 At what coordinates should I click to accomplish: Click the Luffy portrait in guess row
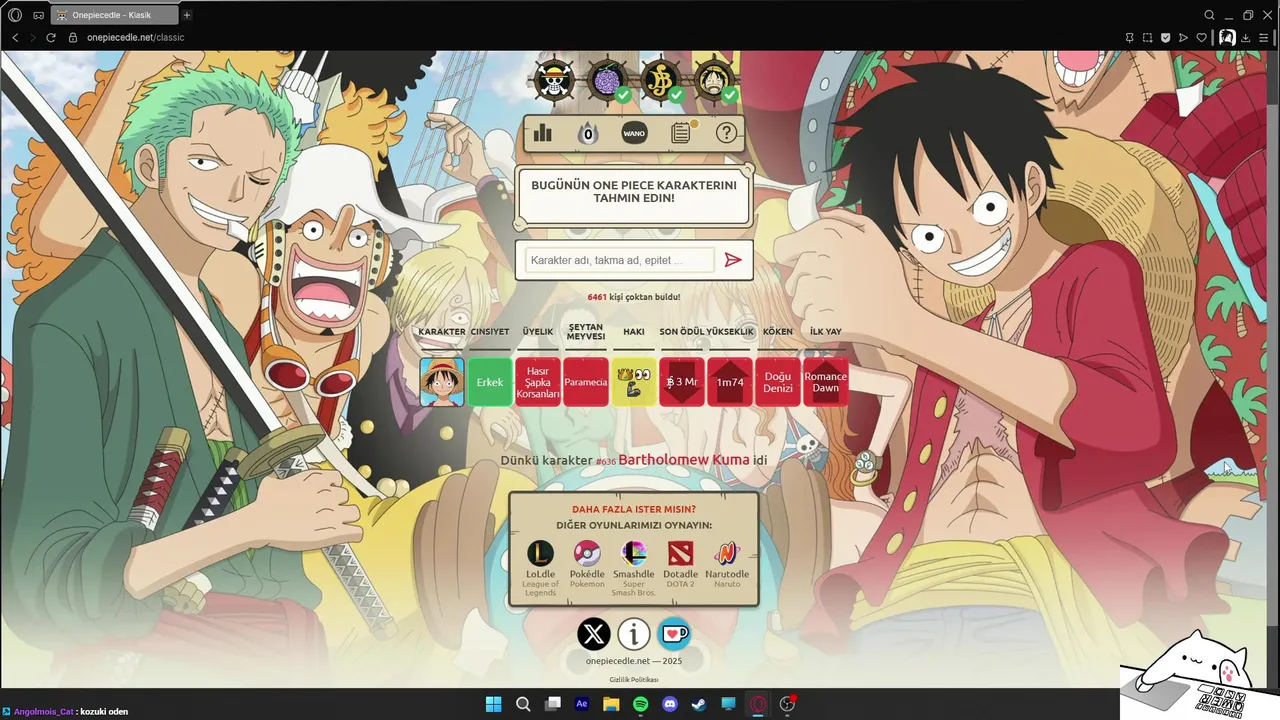point(441,382)
